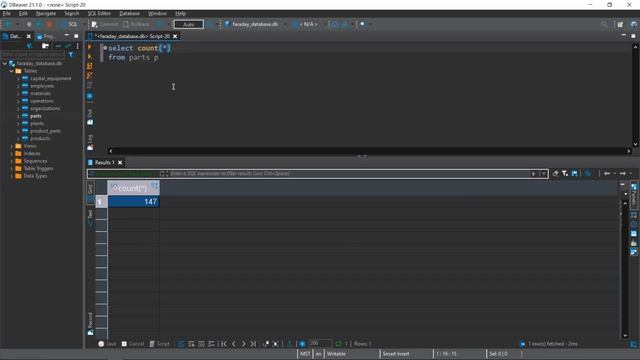Select the organizations table

coord(45,109)
